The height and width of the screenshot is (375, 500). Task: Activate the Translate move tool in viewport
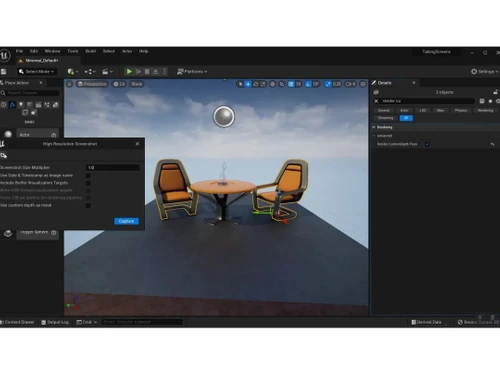(248, 84)
